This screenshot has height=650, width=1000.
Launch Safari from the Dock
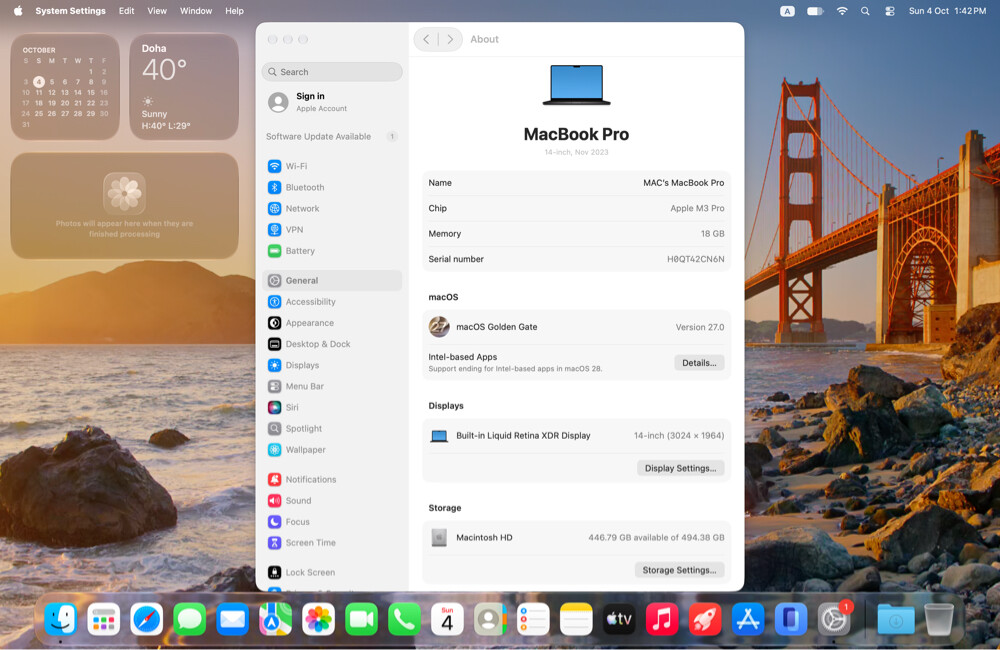coord(147,619)
